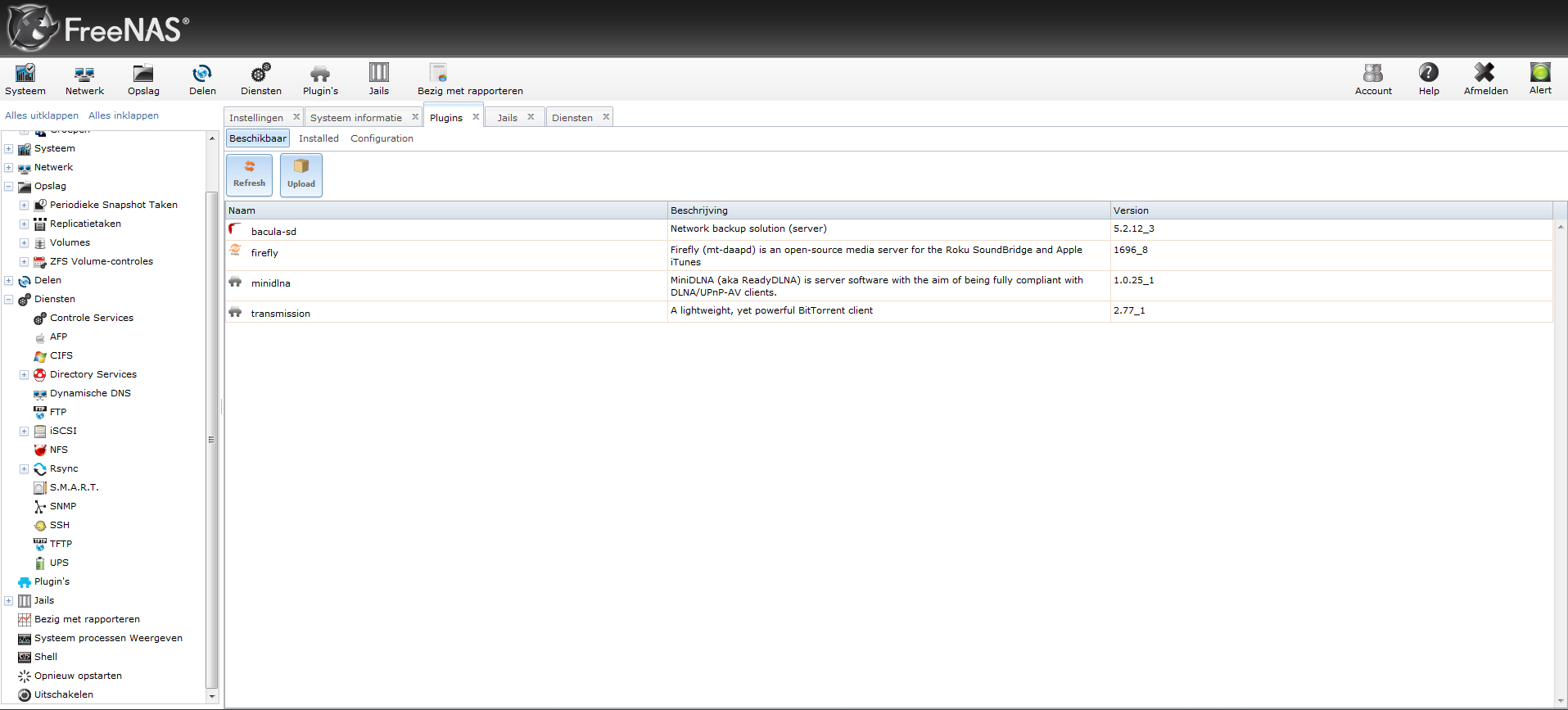Open SSH service in sidebar tree

tap(60, 526)
